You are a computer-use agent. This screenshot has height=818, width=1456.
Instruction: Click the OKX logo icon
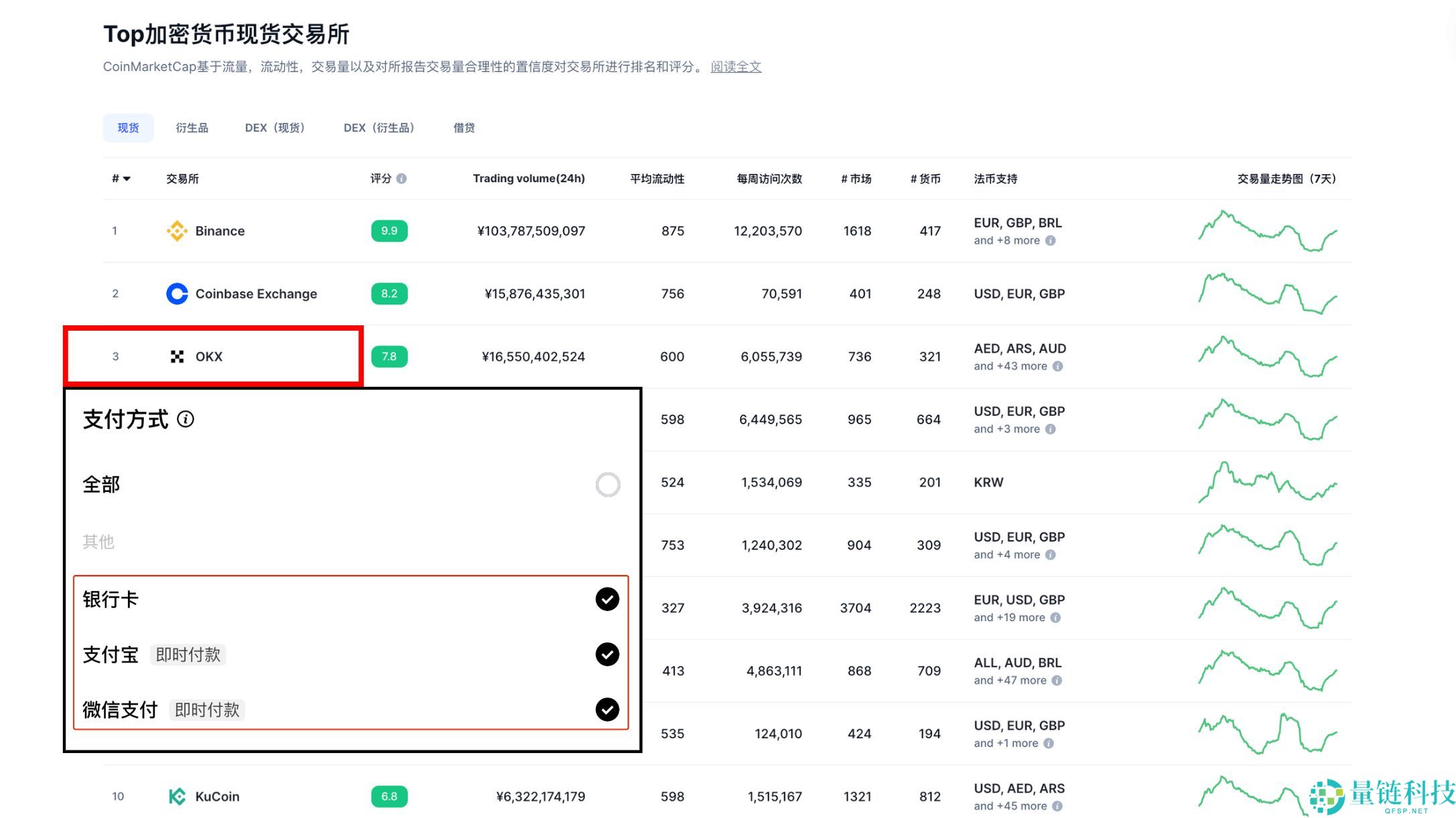(177, 357)
